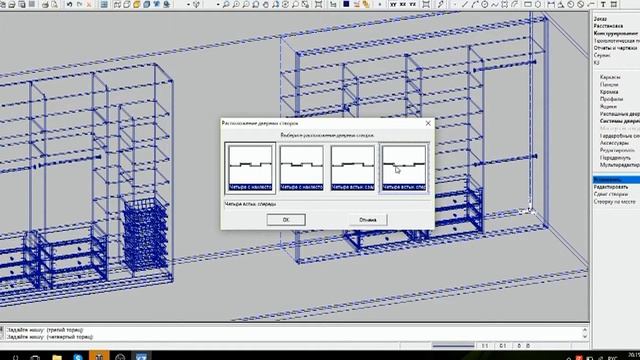640x360 pixels.
Task: Undo the last action
Action: coord(69,4)
